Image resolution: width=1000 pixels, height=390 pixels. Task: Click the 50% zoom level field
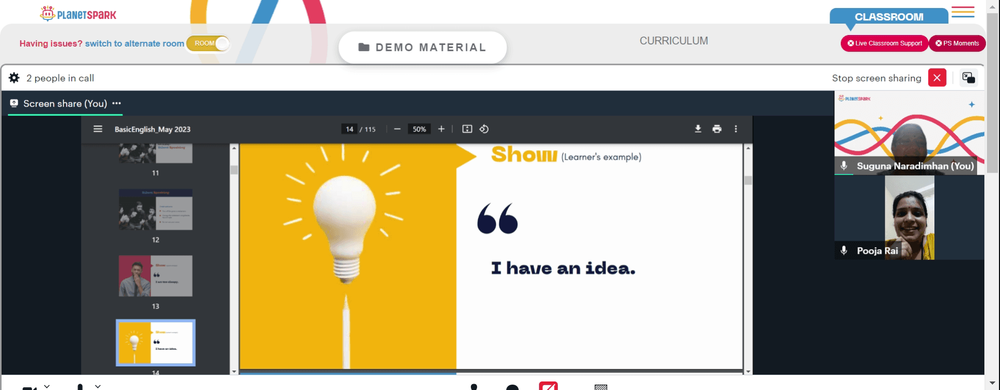419,129
